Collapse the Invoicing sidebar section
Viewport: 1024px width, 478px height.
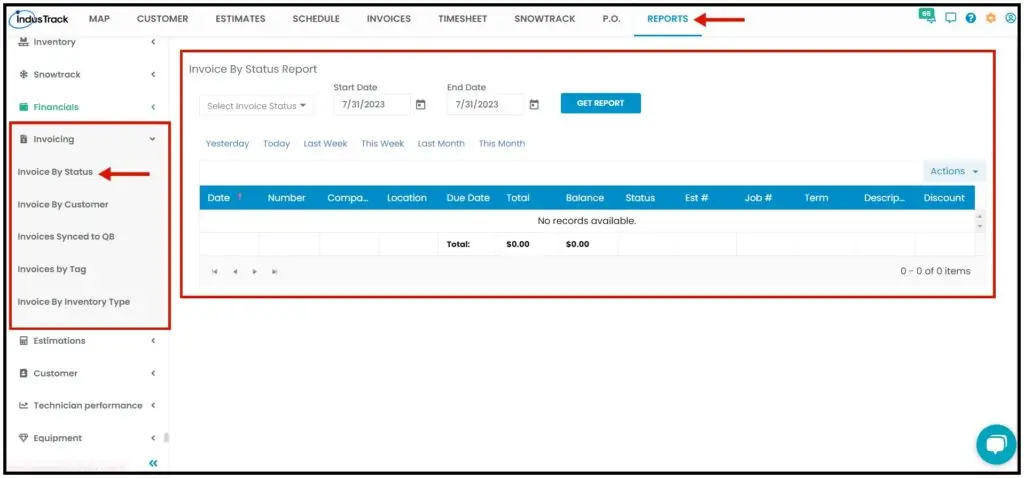[x=86, y=139]
